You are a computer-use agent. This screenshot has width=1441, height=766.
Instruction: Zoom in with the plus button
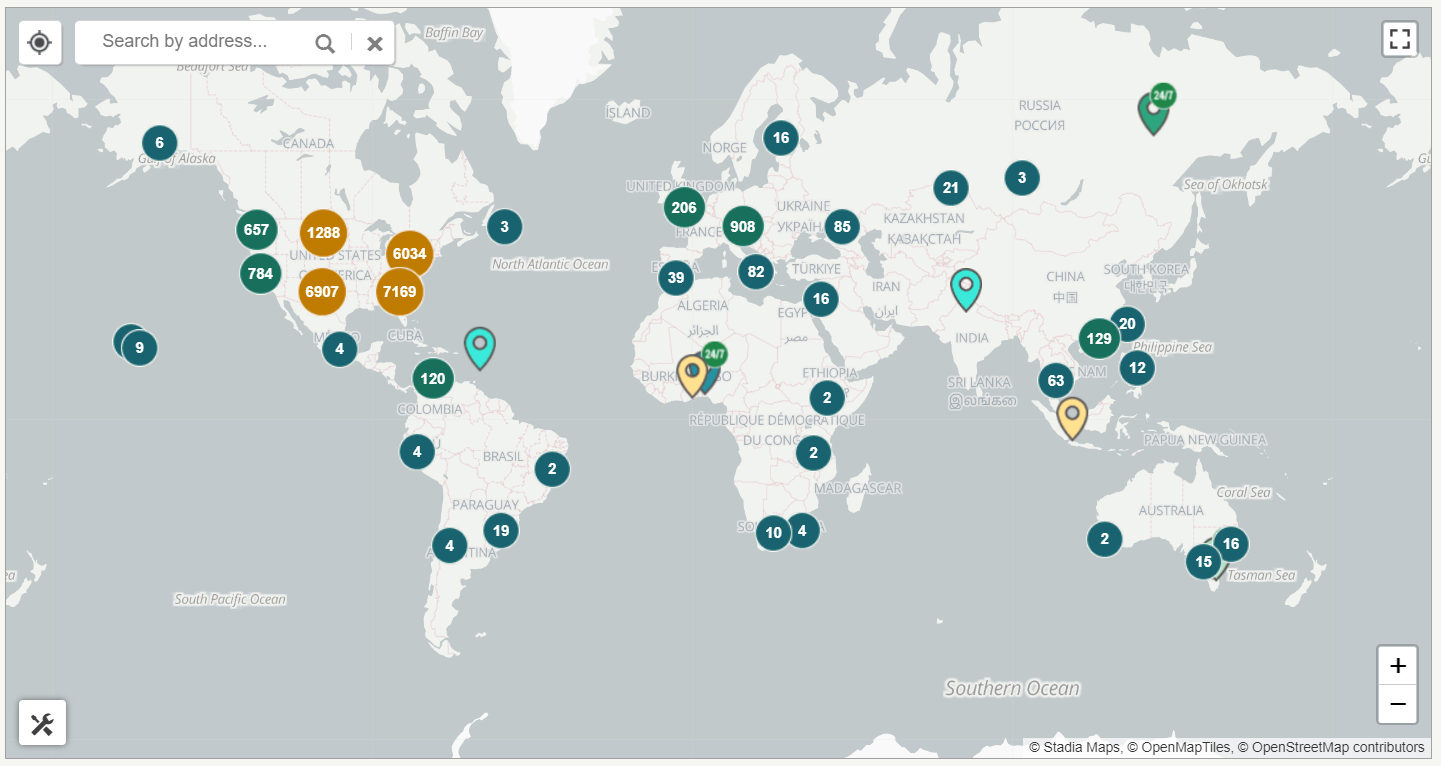coord(1396,665)
